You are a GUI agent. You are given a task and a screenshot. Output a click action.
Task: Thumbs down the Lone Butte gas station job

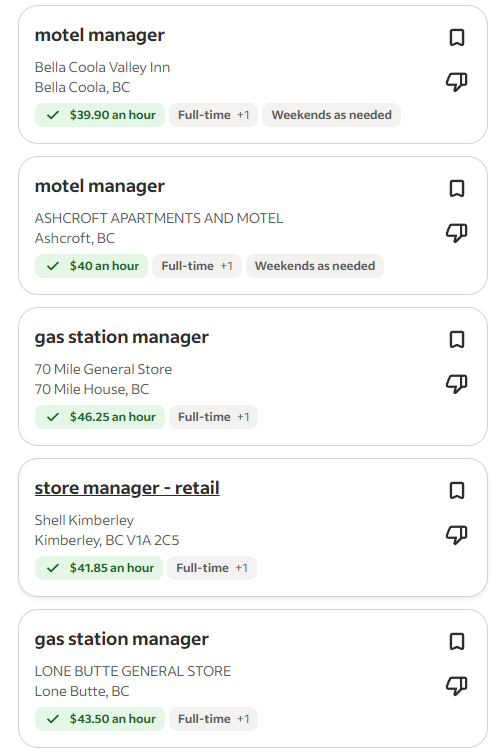pyautogui.click(x=457, y=685)
